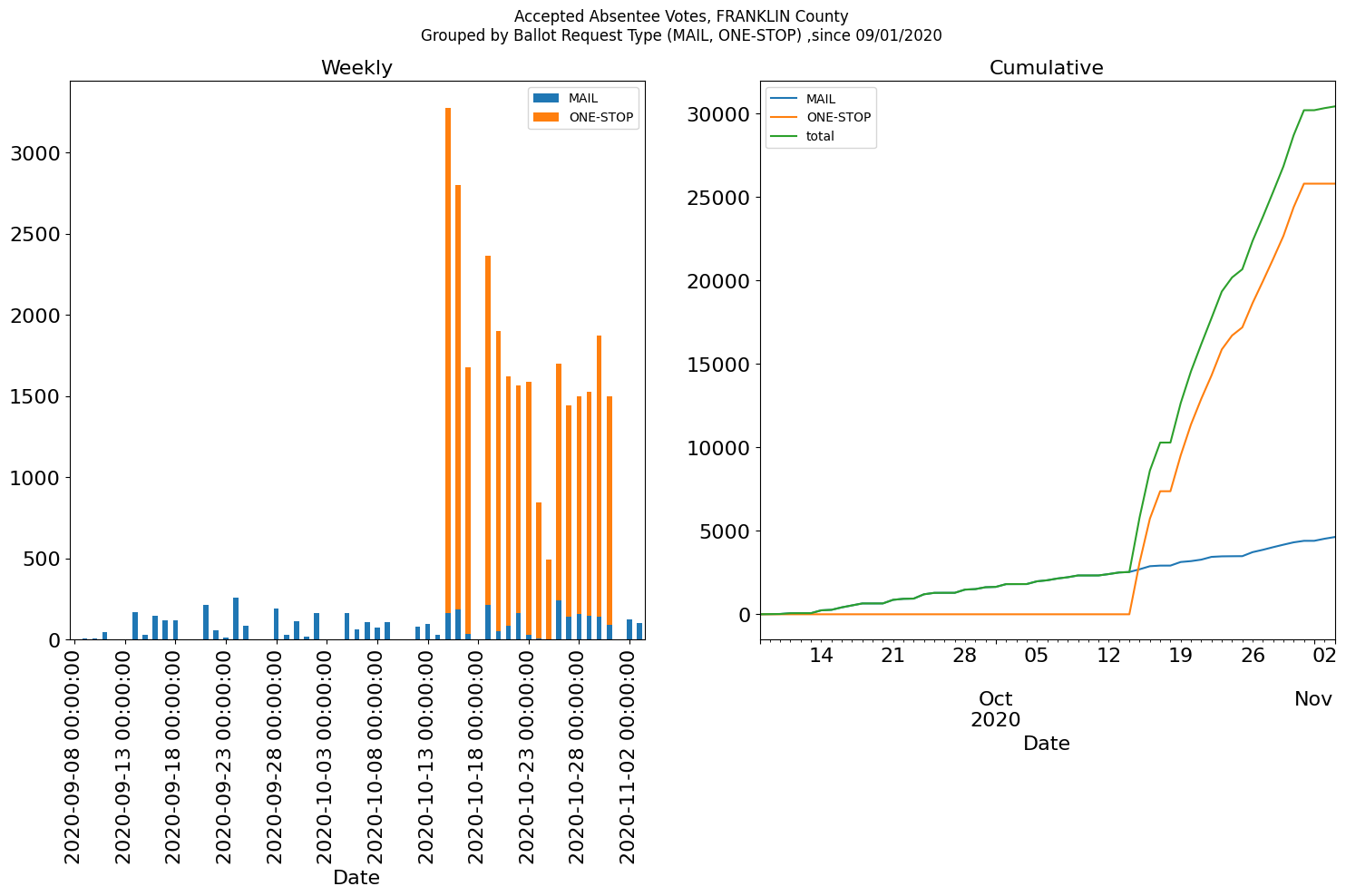Click the 15000 y-axis label on Cumulative chart
This screenshot has width=1346, height=896.
pyautogui.click(x=718, y=365)
